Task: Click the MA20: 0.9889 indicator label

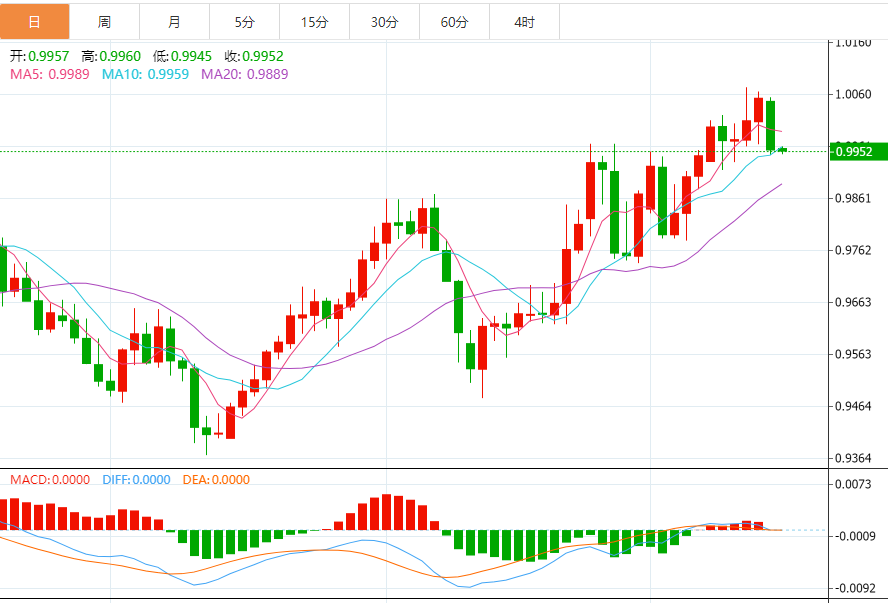Action: point(245,74)
